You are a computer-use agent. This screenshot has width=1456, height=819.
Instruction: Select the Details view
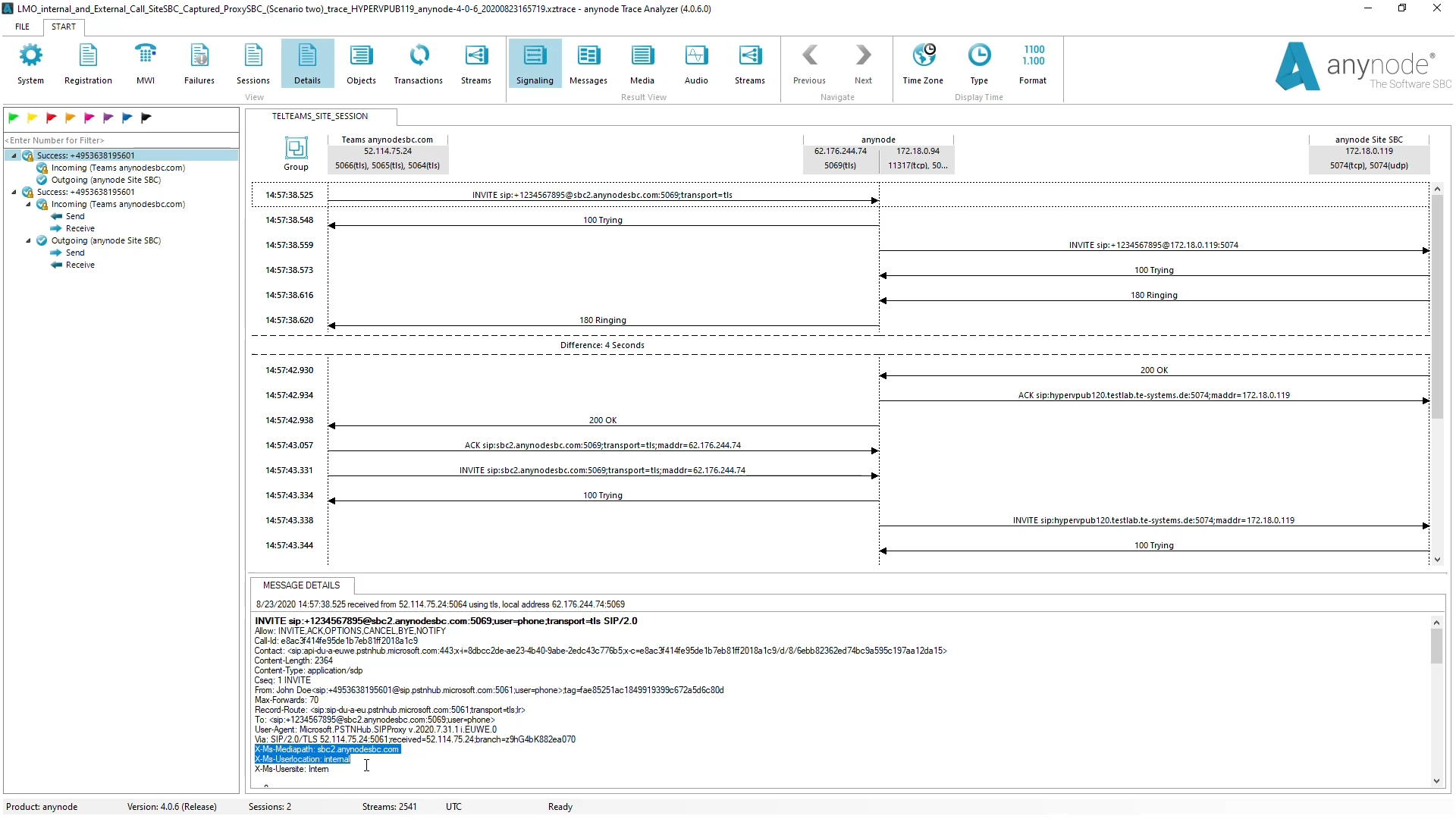307,64
